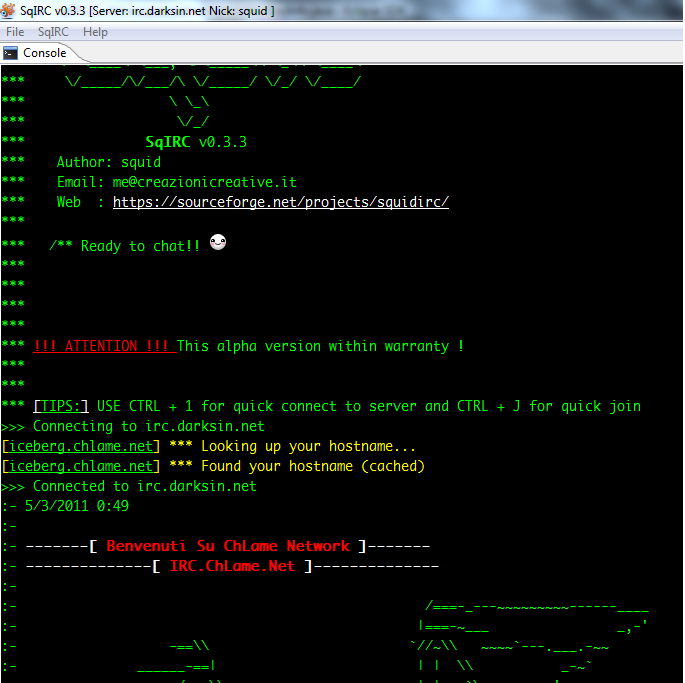
Task: Click the '/** Ready to chat!!' text
Action: coord(125,246)
